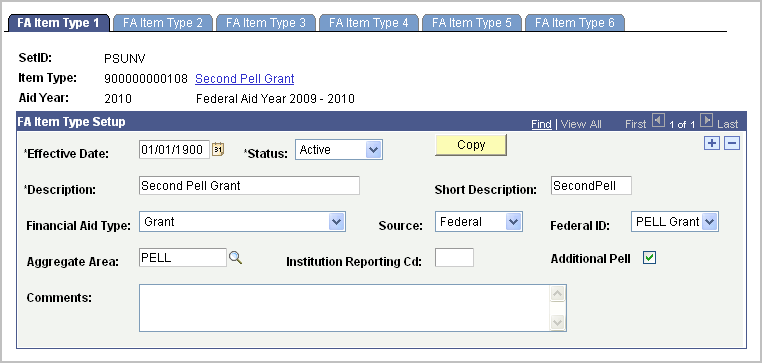
Task: Click the item type number 900000000108
Action: point(146,79)
